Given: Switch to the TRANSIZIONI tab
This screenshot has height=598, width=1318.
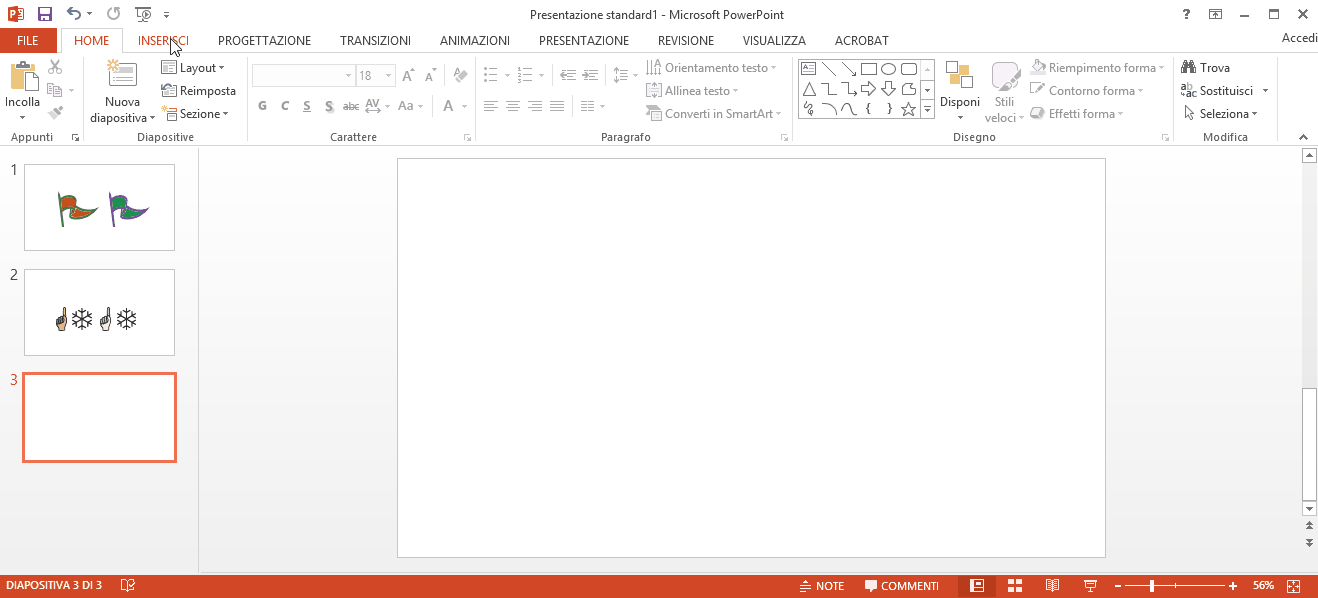Looking at the screenshot, I should point(375,41).
